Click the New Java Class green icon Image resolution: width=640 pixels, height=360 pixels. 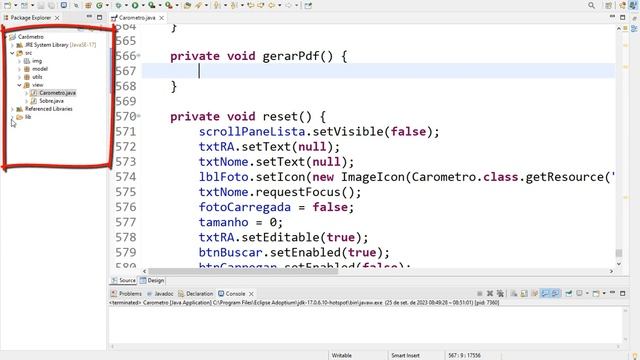(x=100, y=5)
